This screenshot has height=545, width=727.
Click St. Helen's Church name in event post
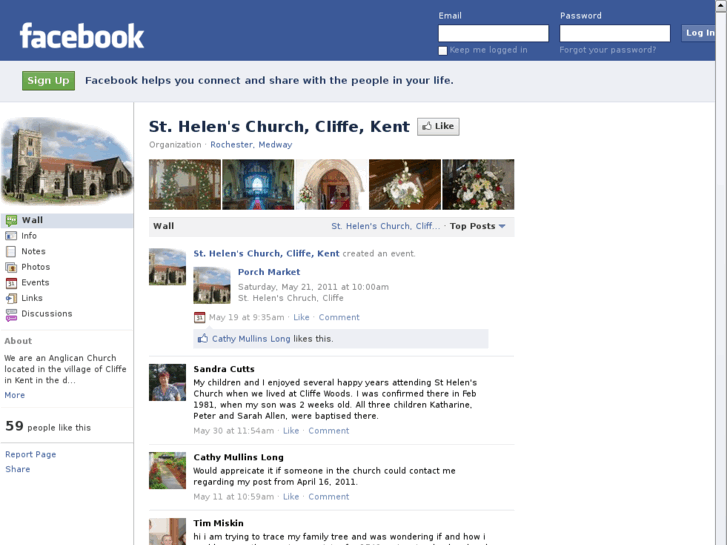click(266, 254)
